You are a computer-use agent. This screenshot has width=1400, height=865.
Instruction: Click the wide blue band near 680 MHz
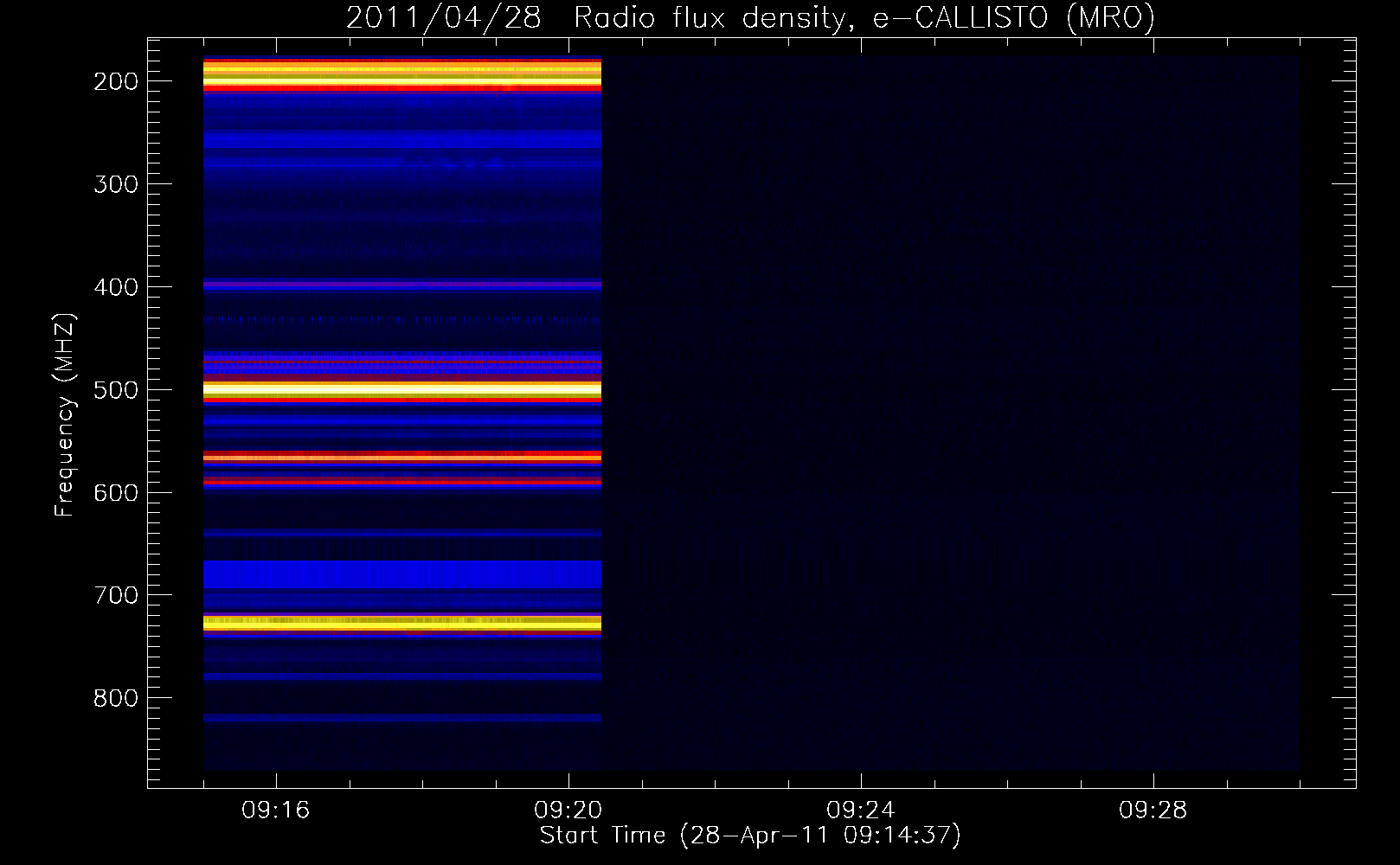tap(402, 574)
